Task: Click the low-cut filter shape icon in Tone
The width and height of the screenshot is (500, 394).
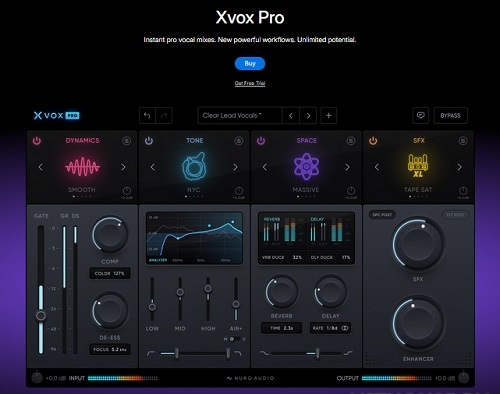Action: [x=150, y=353]
